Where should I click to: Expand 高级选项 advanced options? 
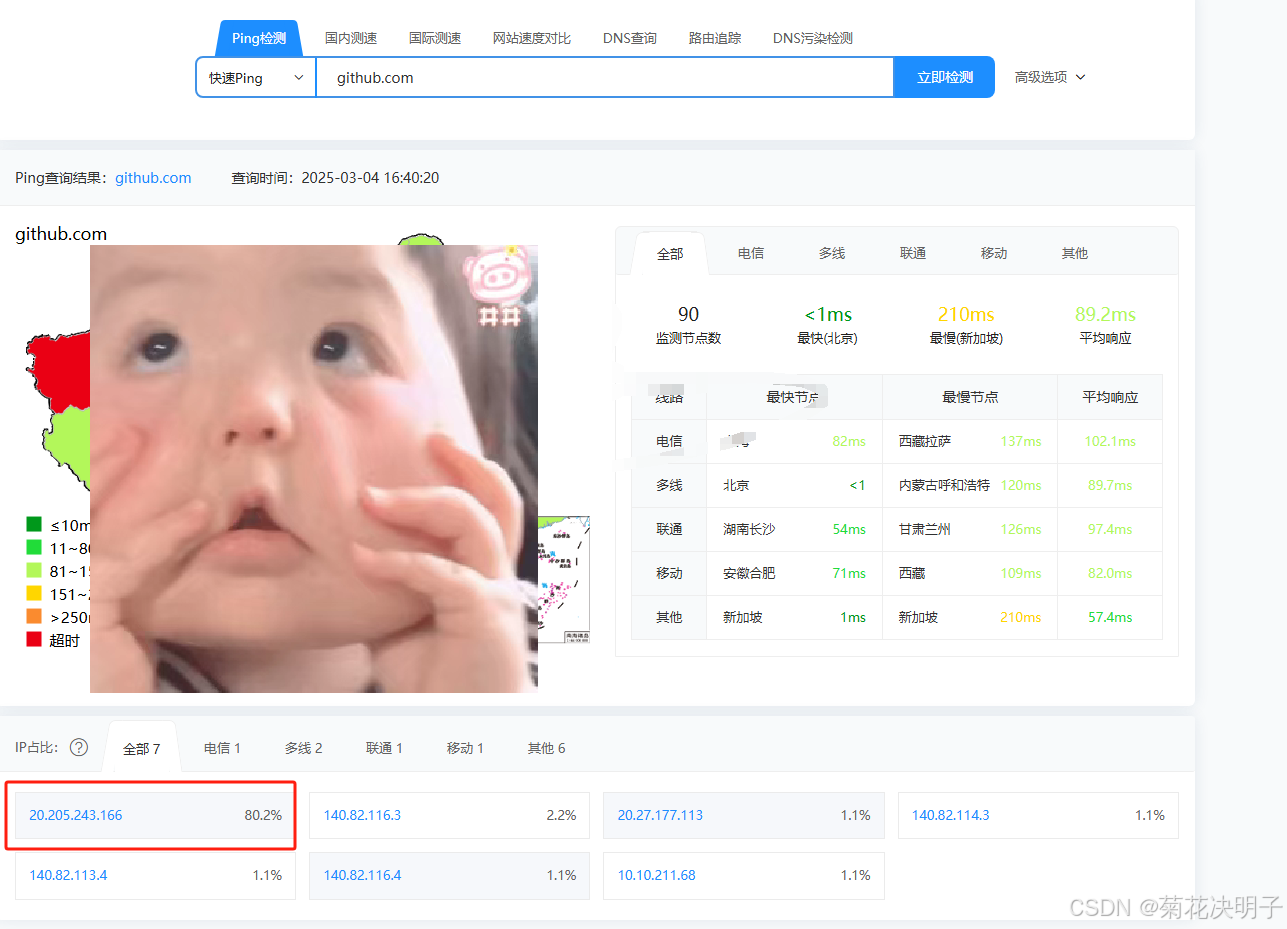(x=1050, y=77)
